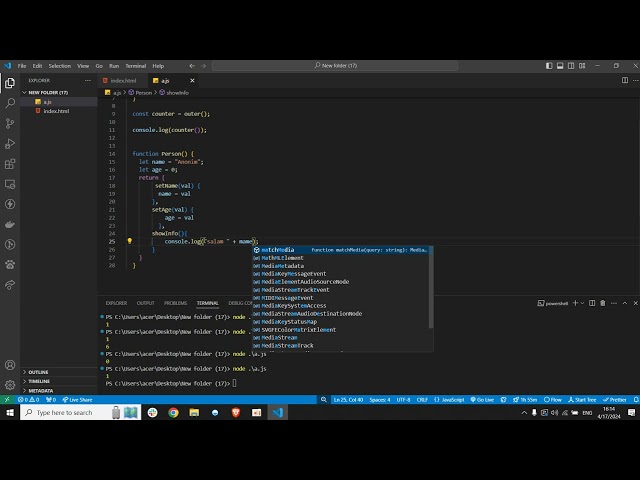Switch to the OUTPUT panel tab
The image size is (640, 480).
click(145, 303)
